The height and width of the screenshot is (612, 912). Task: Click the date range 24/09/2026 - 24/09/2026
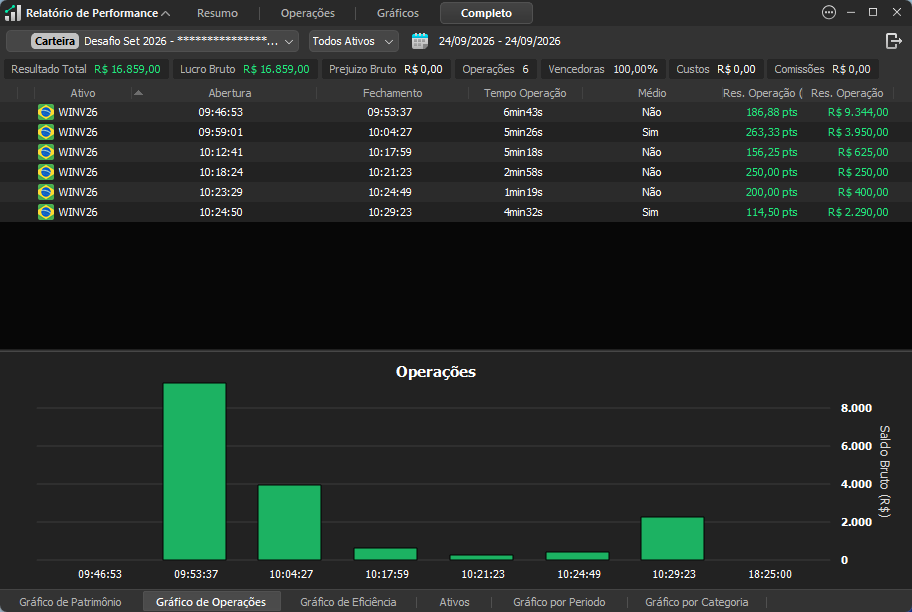click(500, 41)
